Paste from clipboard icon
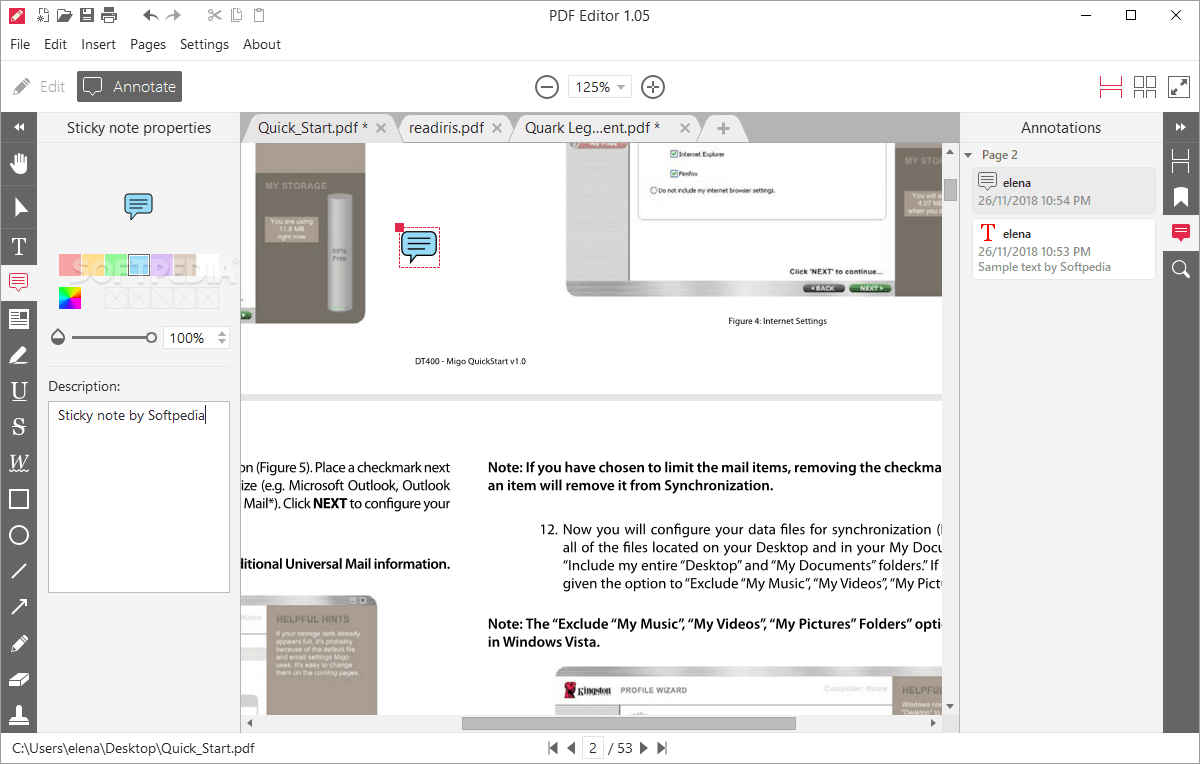 click(x=259, y=15)
